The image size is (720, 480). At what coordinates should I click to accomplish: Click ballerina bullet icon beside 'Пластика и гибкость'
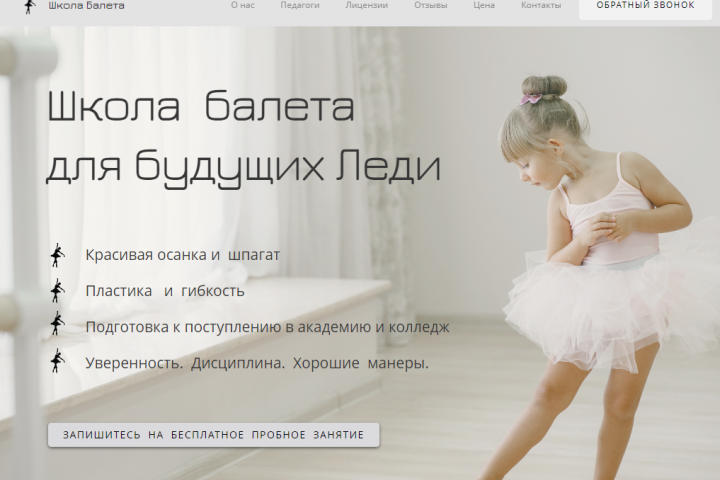pyautogui.click(x=57, y=291)
